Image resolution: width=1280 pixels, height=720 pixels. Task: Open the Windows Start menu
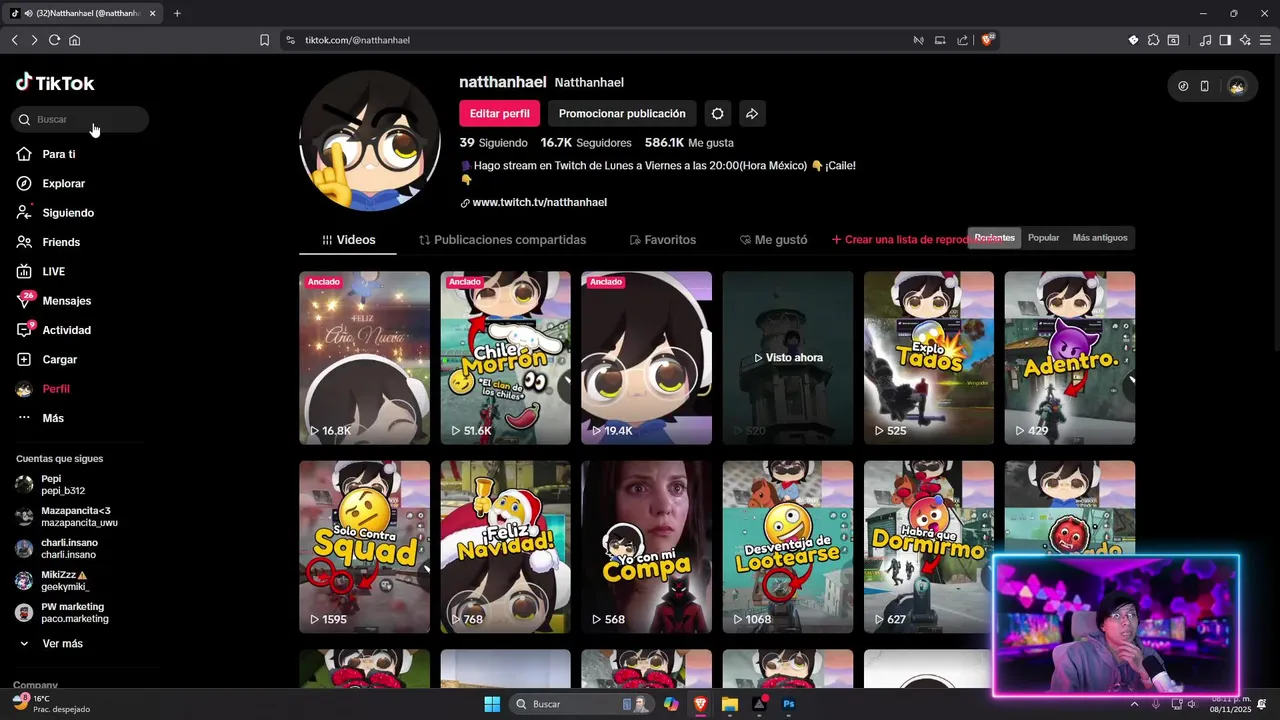[492, 704]
